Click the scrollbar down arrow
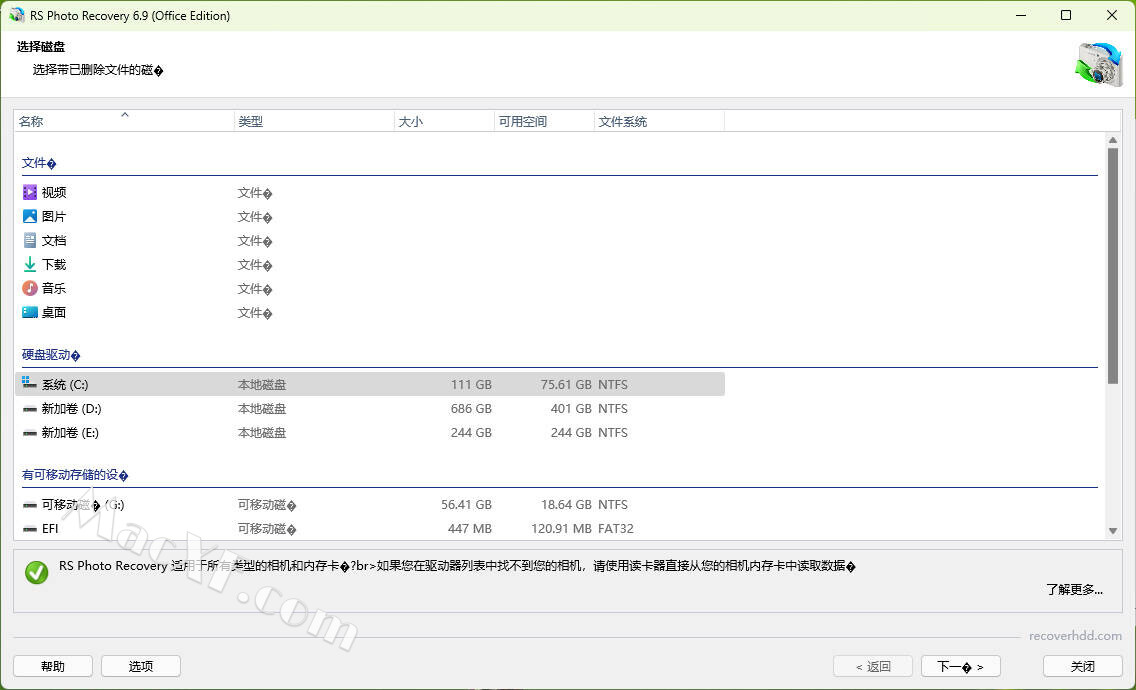The height and width of the screenshot is (690, 1136). 1113,531
